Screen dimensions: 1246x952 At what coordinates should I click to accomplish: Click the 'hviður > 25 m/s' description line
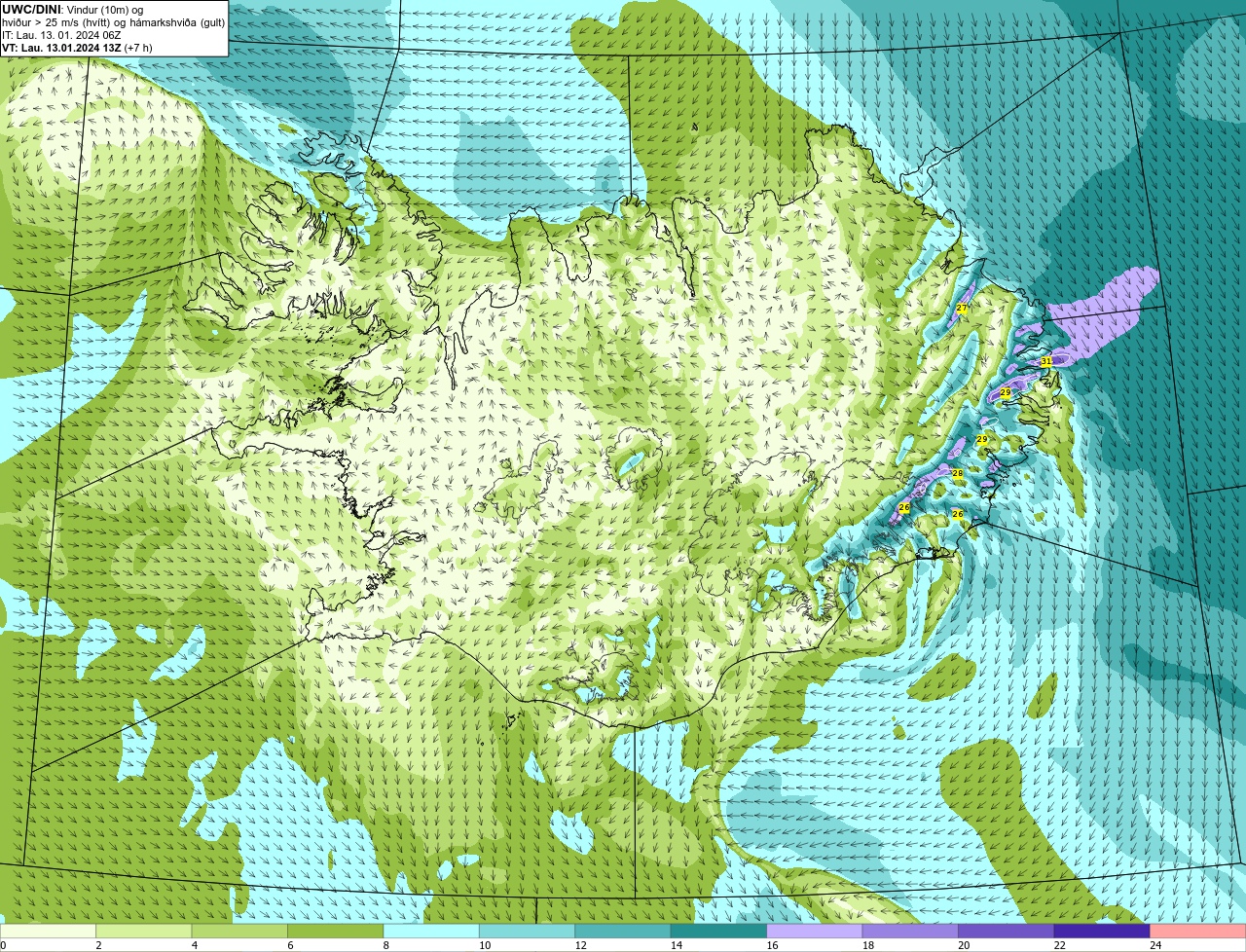click(114, 22)
